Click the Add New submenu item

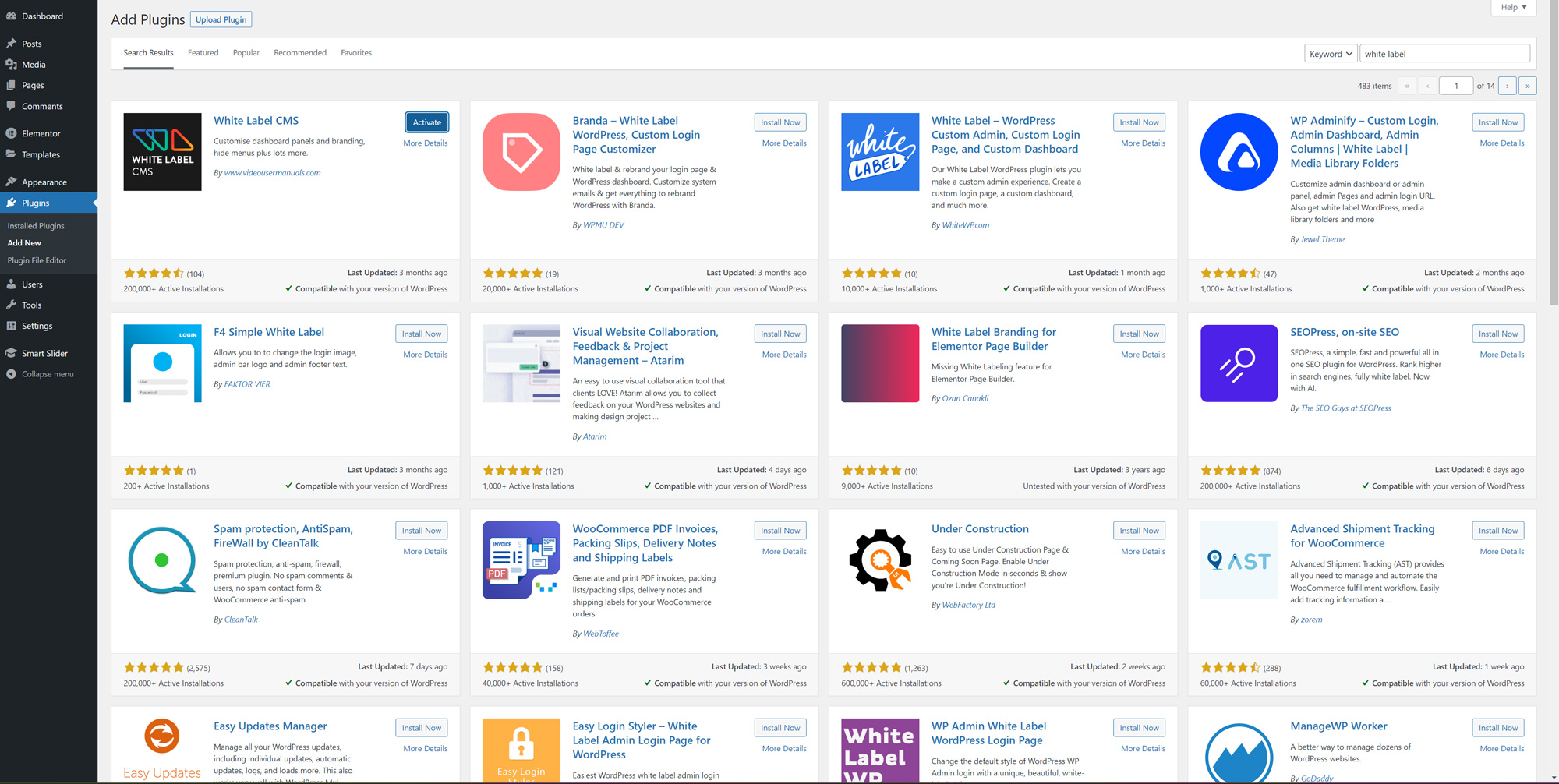click(24, 243)
